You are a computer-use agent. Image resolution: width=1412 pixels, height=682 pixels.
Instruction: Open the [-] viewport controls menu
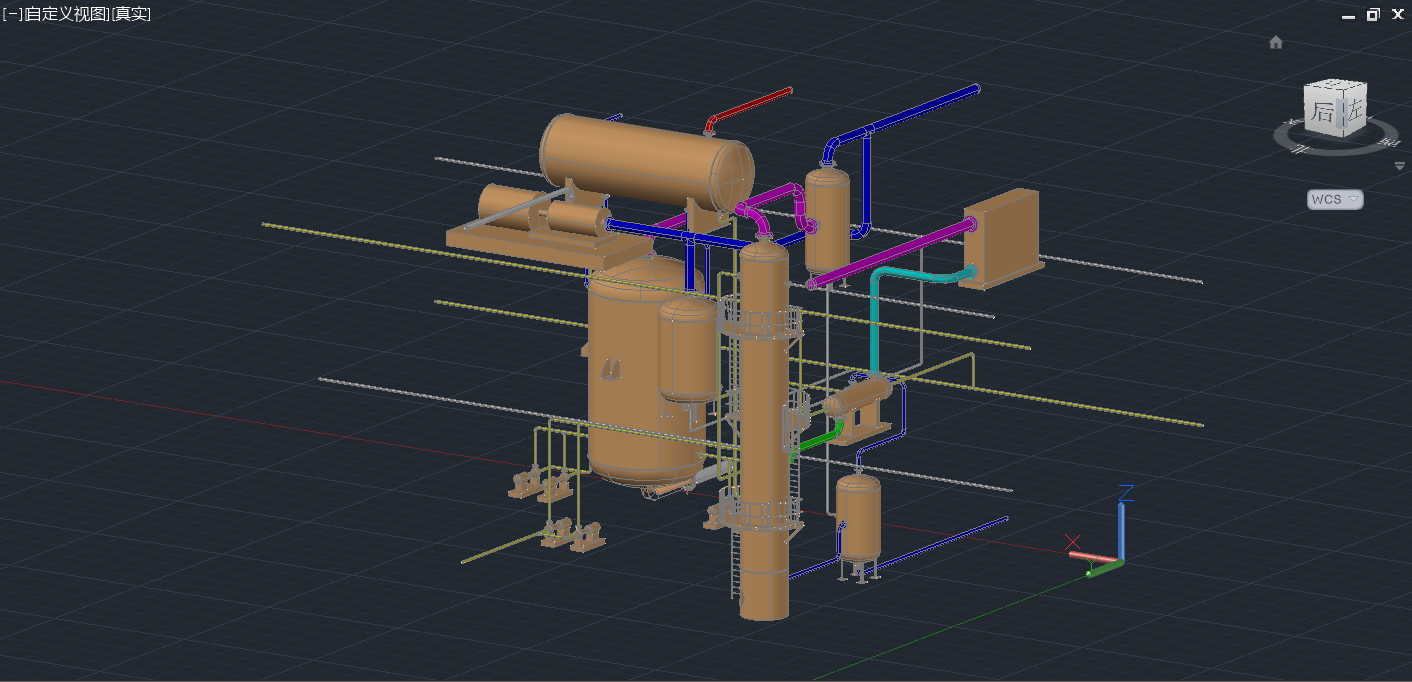(11, 13)
